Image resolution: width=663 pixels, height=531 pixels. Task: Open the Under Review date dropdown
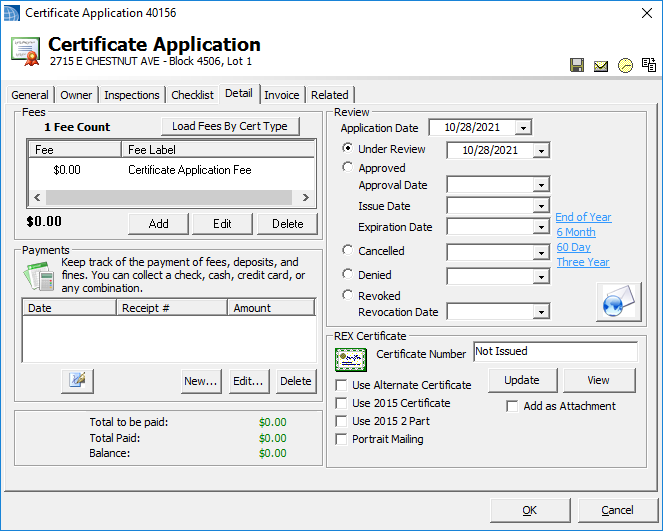click(x=541, y=151)
